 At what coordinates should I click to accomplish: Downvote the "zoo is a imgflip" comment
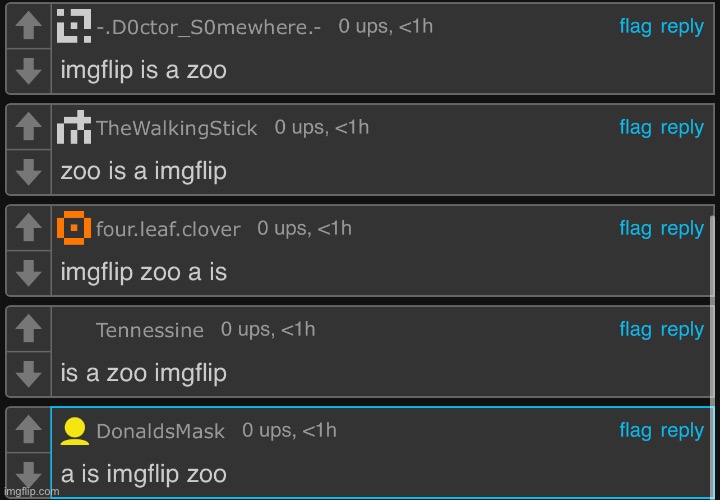coord(29,172)
